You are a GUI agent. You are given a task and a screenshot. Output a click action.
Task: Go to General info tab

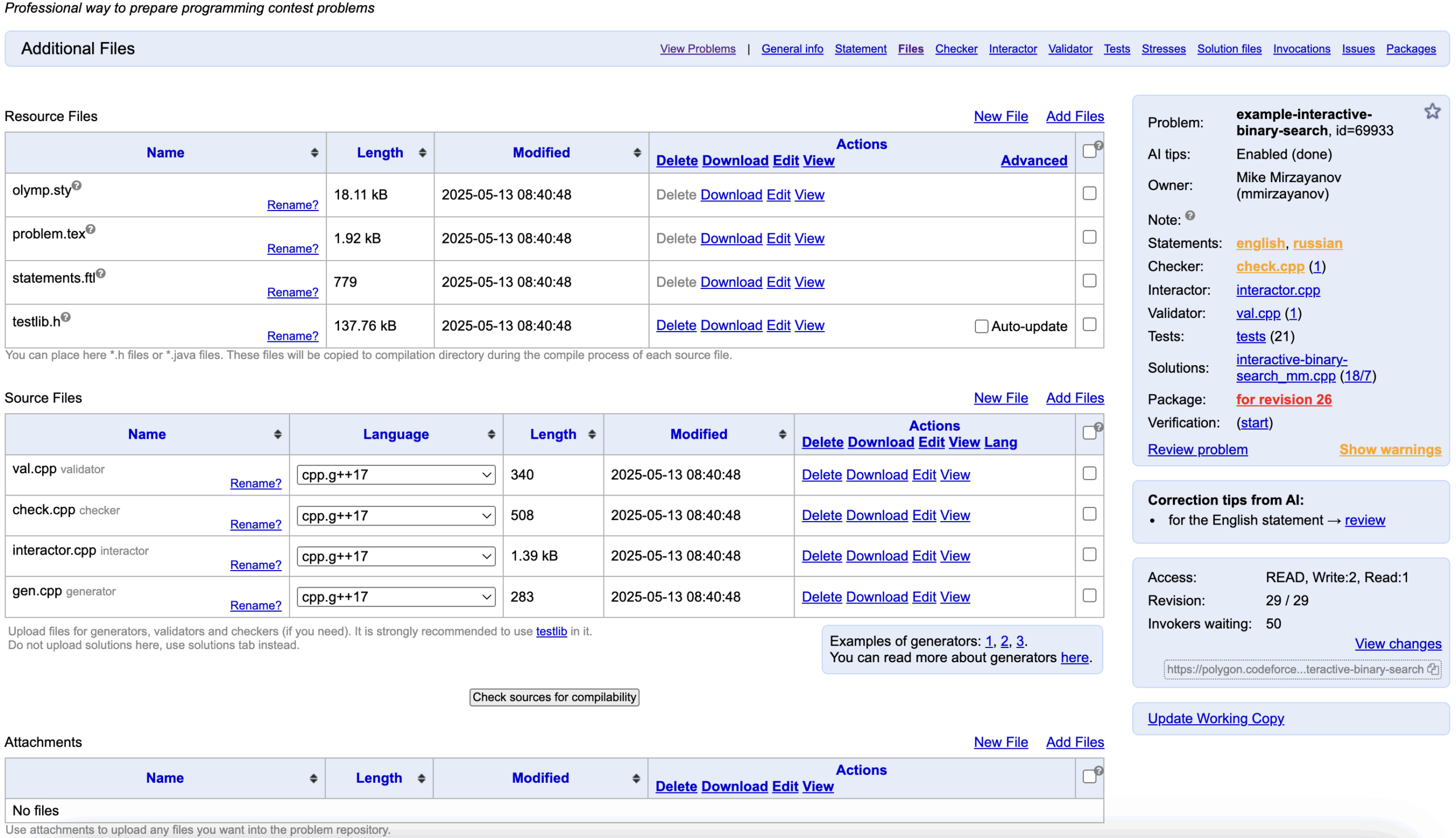coord(792,49)
